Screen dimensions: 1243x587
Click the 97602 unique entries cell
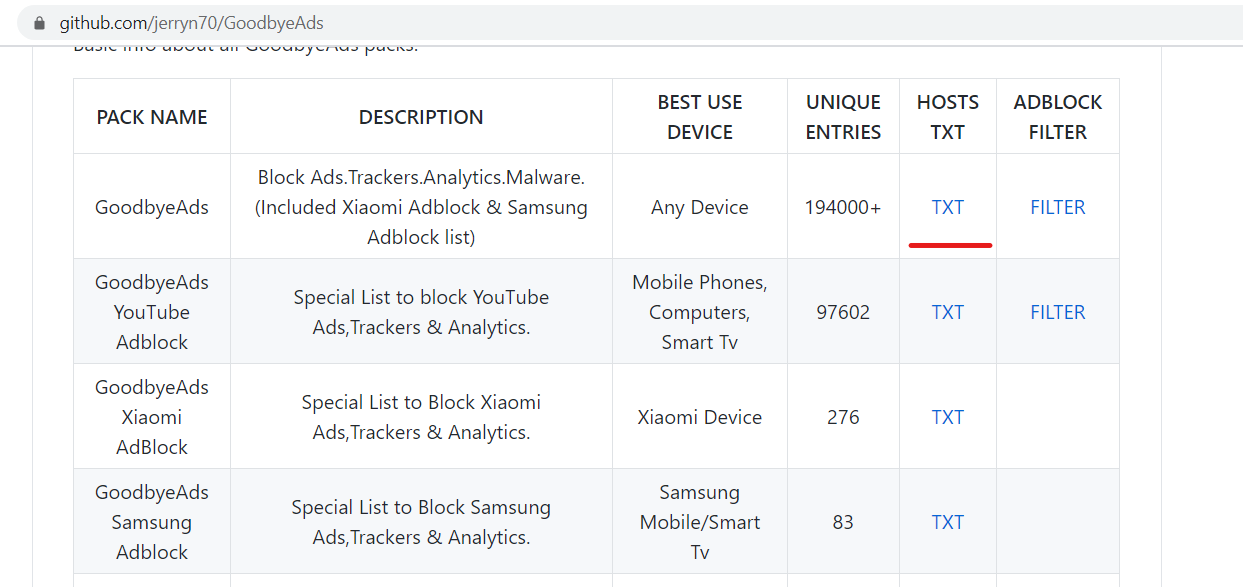843,312
